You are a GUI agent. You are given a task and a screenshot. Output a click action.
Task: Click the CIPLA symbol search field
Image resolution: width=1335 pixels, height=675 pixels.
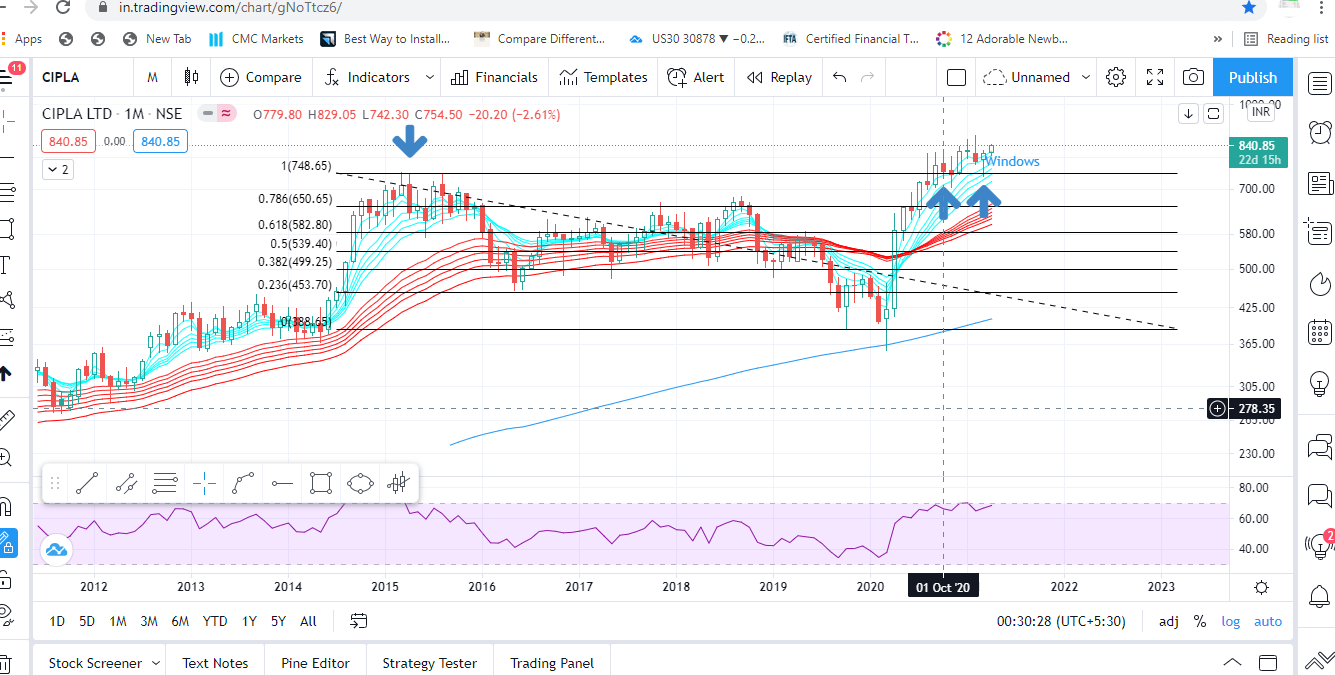coord(81,77)
